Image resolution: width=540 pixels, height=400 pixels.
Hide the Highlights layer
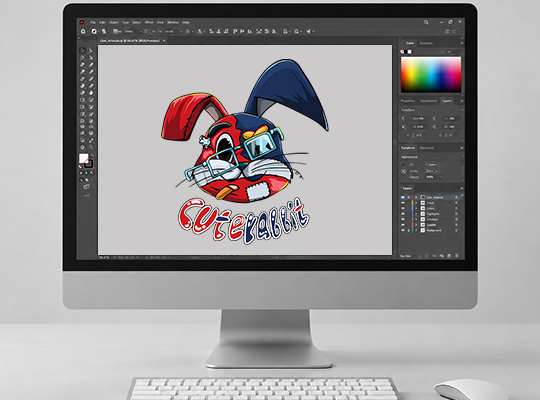(x=403, y=214)
